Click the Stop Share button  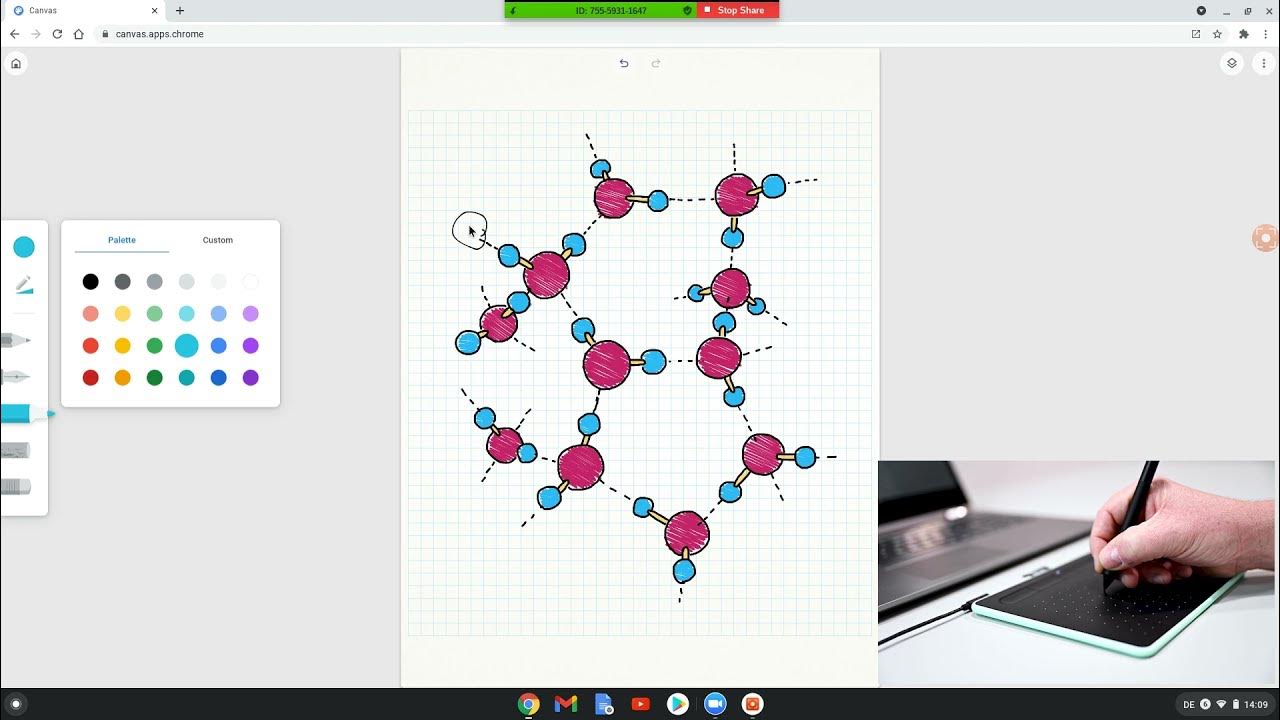coord(738,10)
